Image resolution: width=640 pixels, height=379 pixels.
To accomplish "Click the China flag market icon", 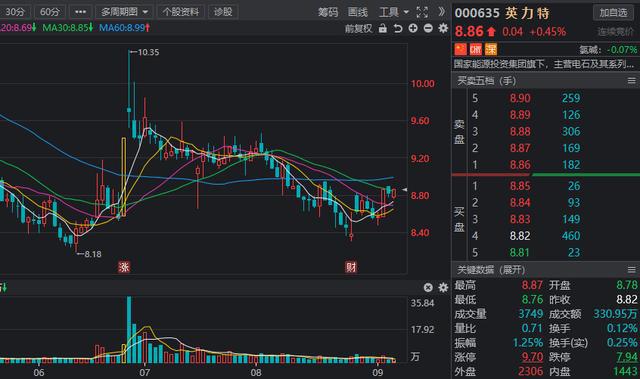I will coord(460,49).
